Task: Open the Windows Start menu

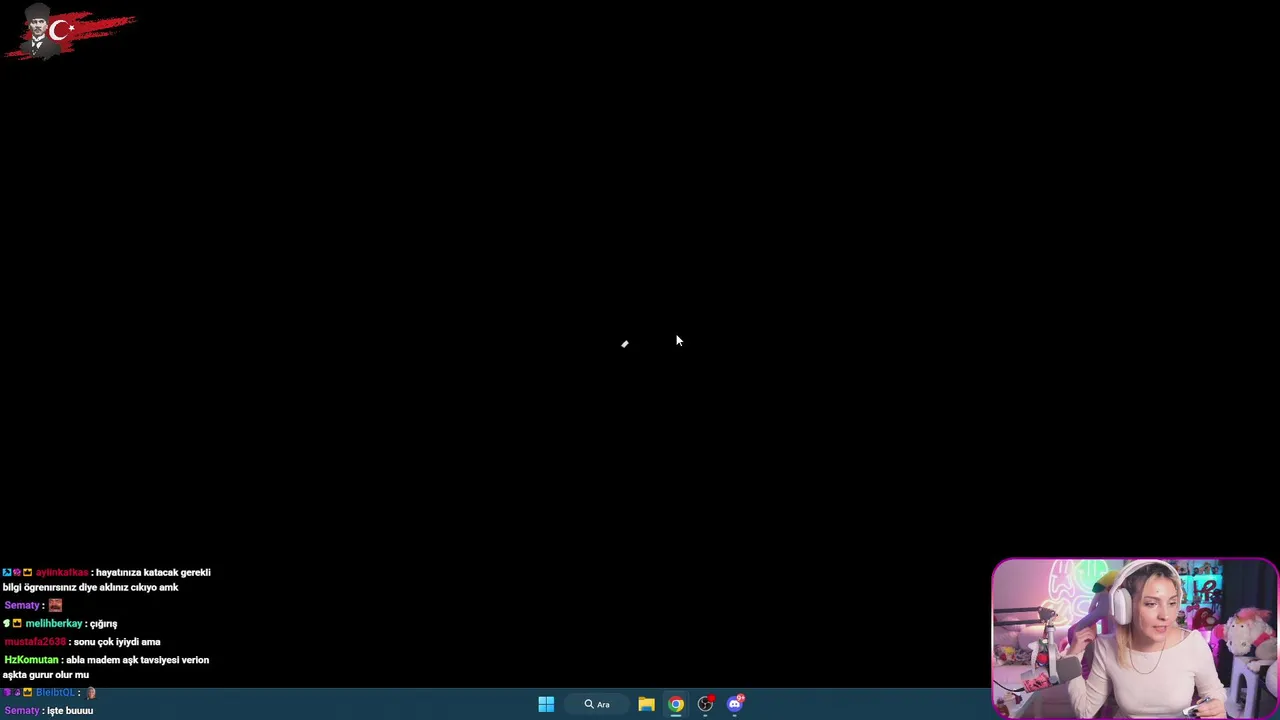Action: coord(546,704)
